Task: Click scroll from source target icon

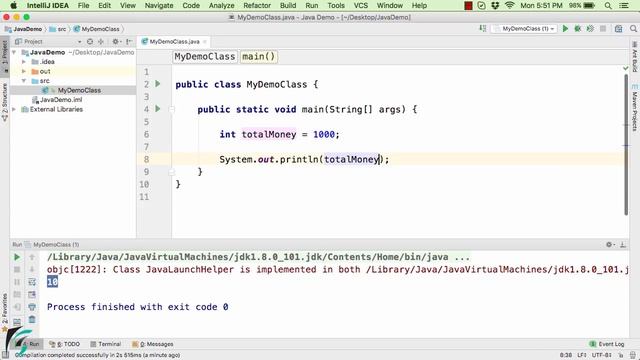Action: (x=90, y=42)
